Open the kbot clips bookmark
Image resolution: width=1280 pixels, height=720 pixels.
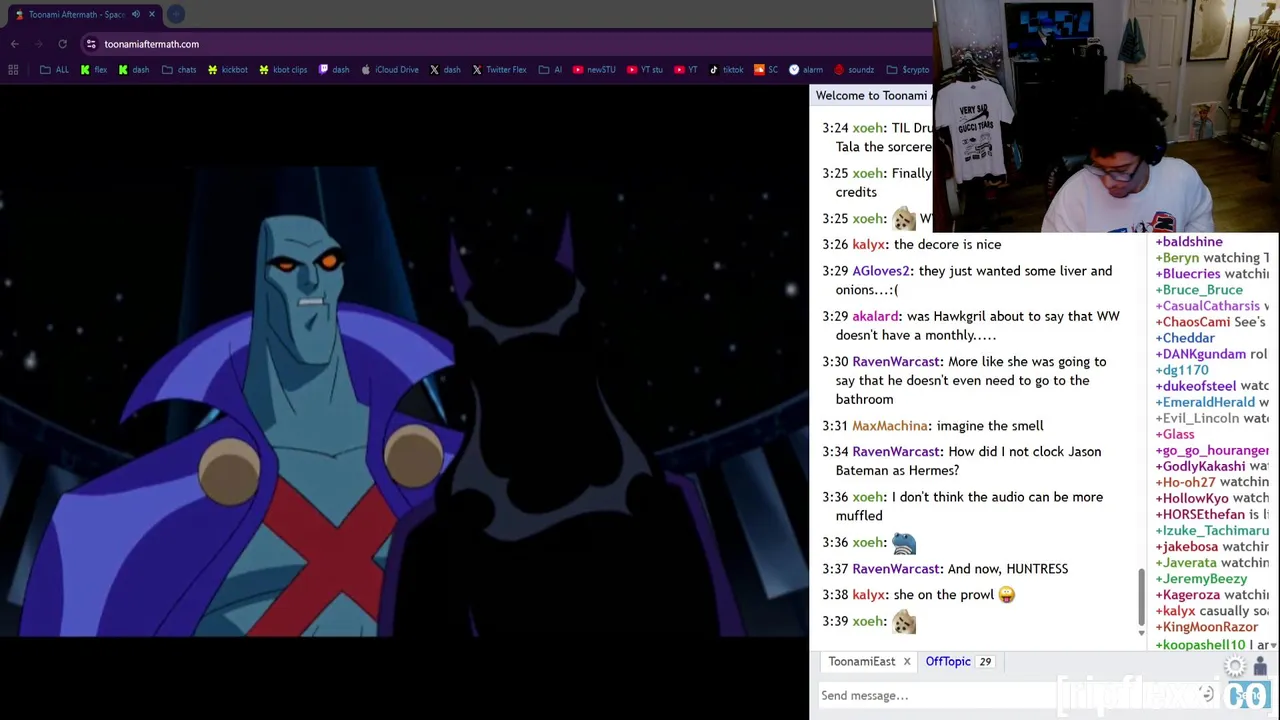283,70
